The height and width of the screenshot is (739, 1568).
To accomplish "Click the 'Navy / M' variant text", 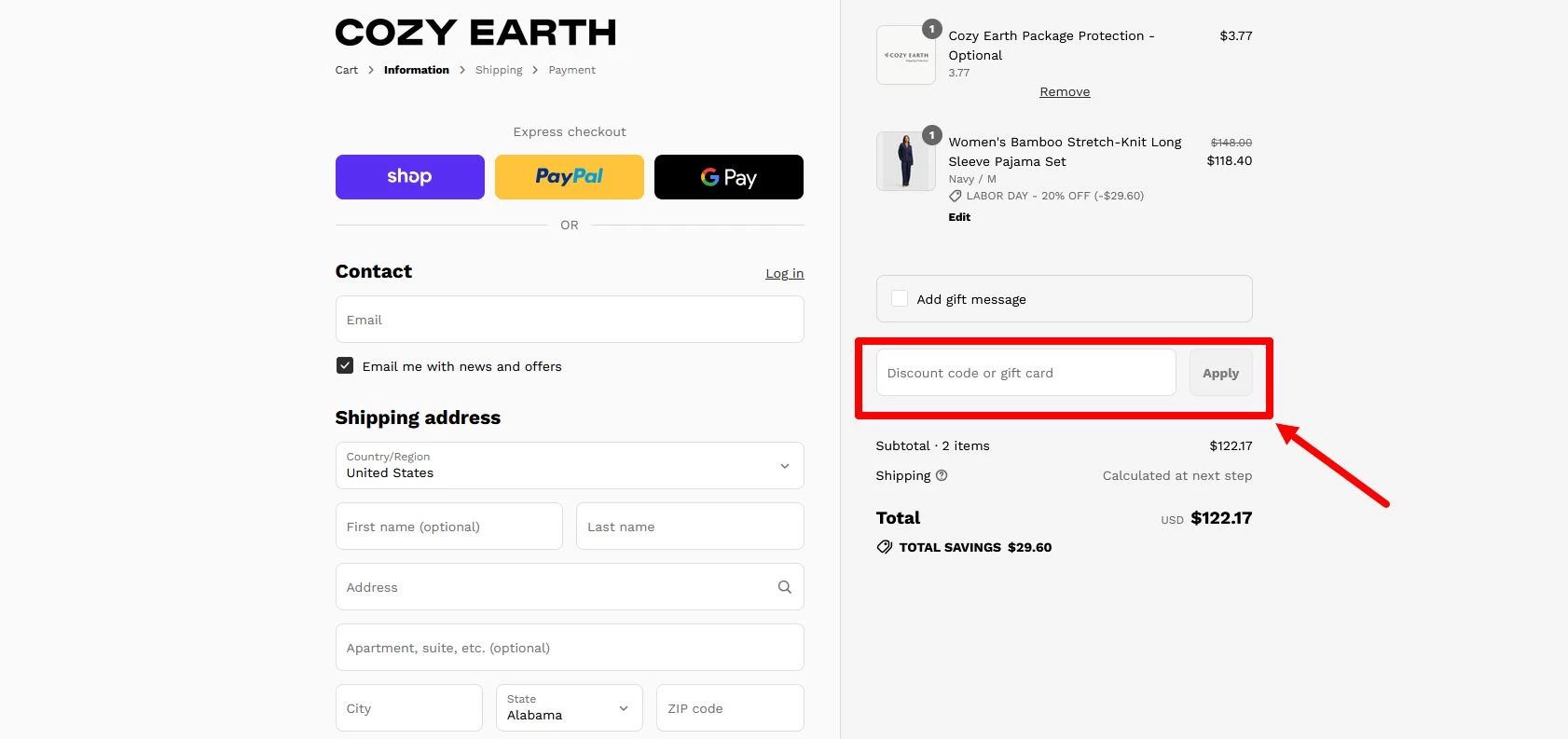I will pos(972,179).
